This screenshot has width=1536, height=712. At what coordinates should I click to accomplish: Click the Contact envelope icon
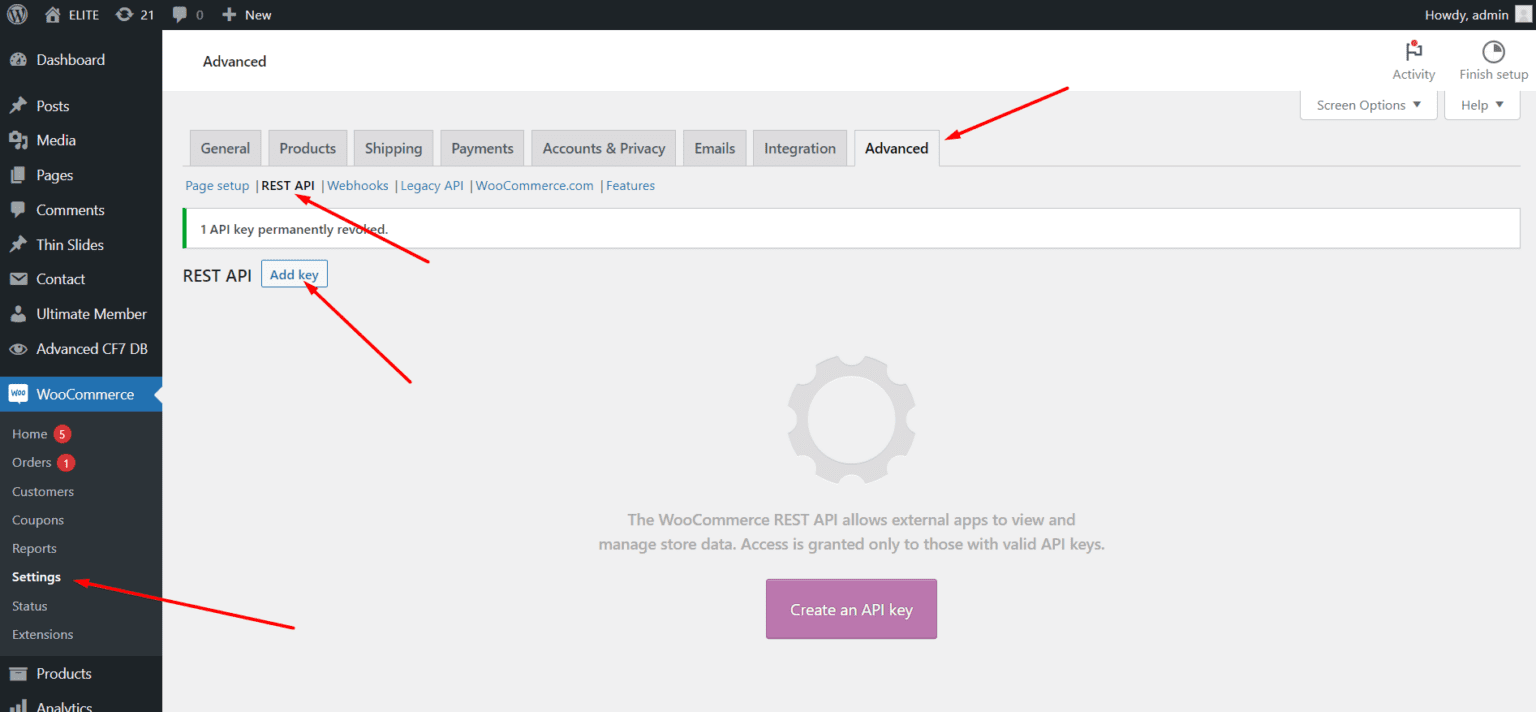click(18, 279)
